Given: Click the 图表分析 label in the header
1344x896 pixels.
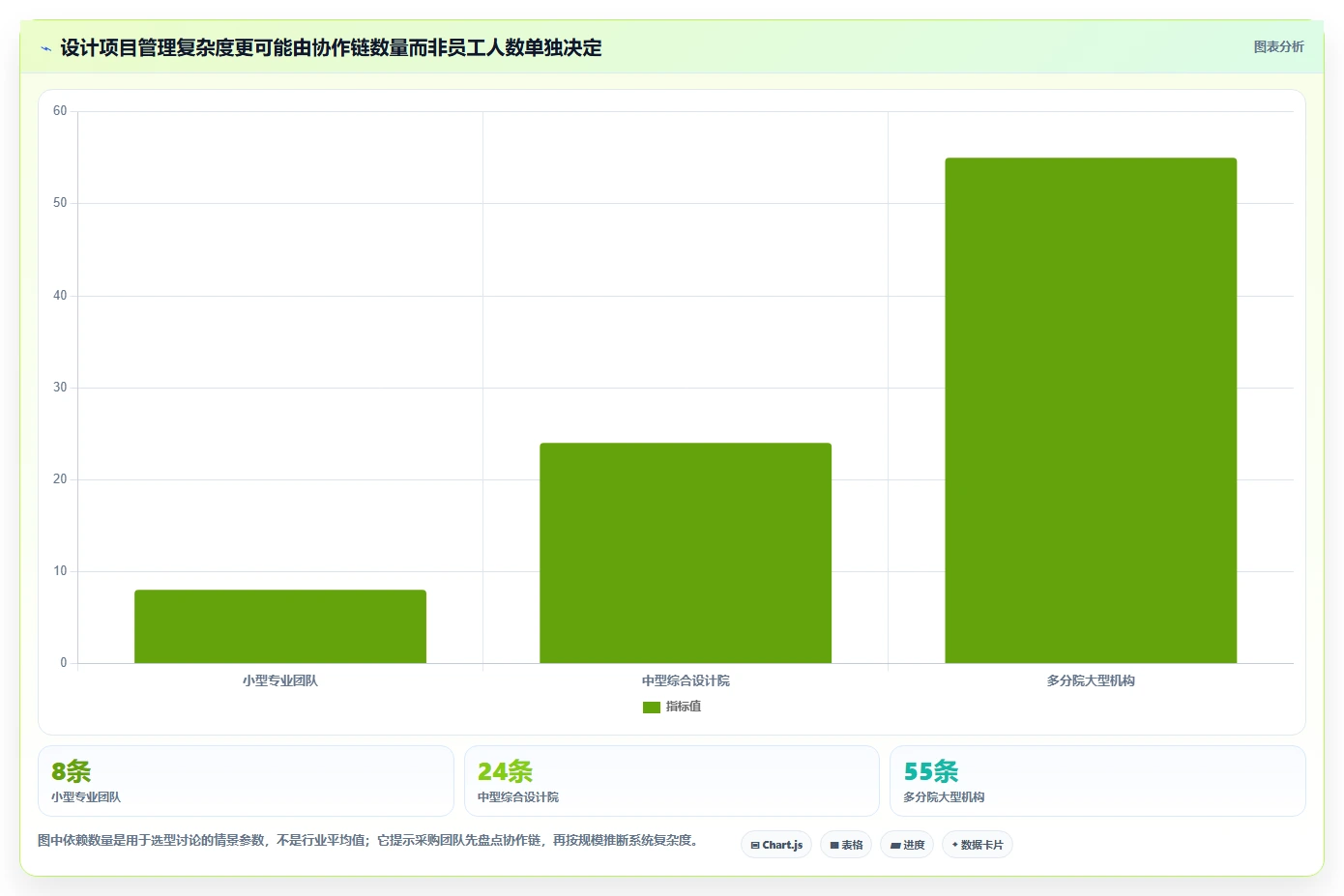Looking at the screenshot, I should [x=1278, y=46].
